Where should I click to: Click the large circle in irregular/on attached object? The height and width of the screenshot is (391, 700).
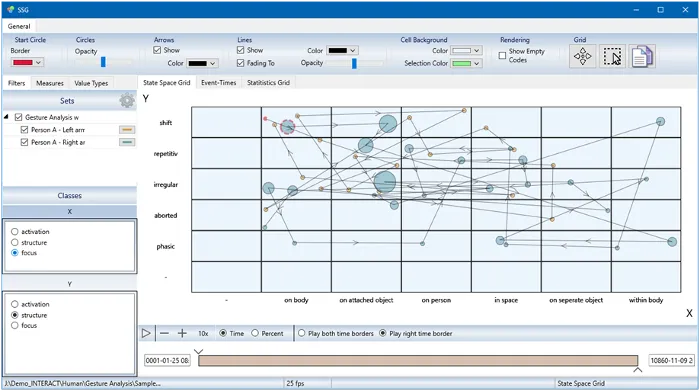pyautogui.click(x=385, y=182)
